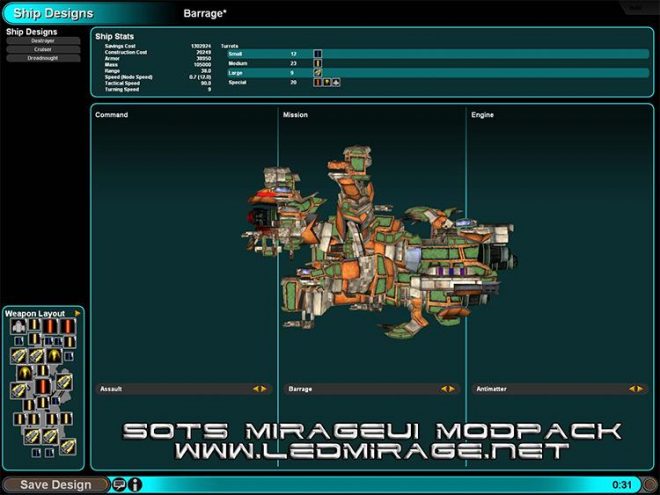Open the Dreadnought ship designs list

43,58
